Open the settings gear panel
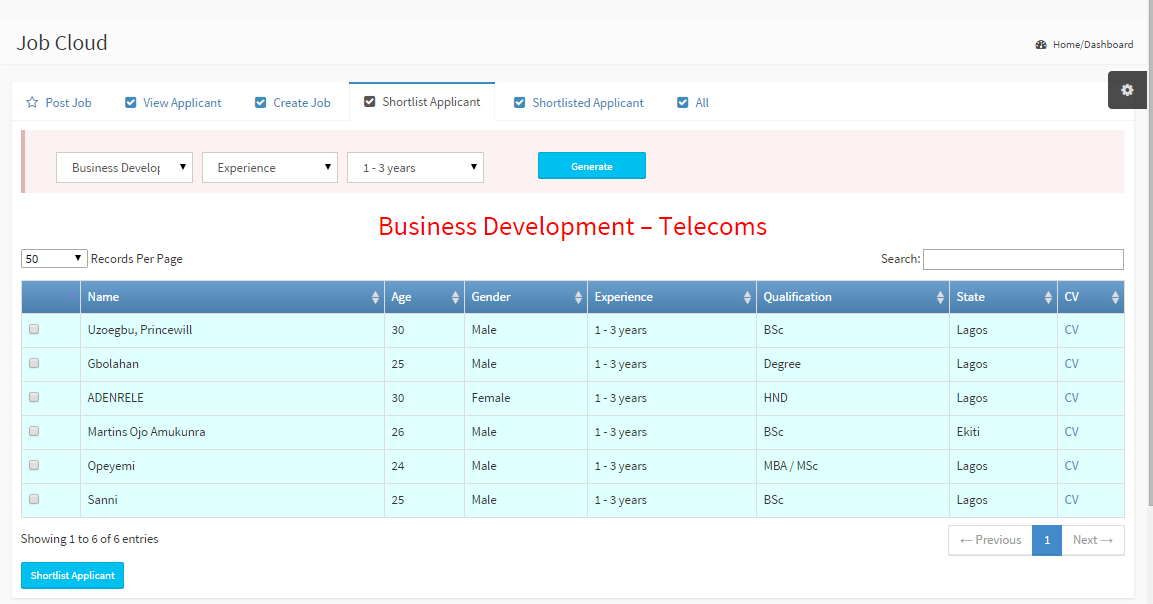The height and width of the screenshot is (604, 1153). [x=1127, y=90]
